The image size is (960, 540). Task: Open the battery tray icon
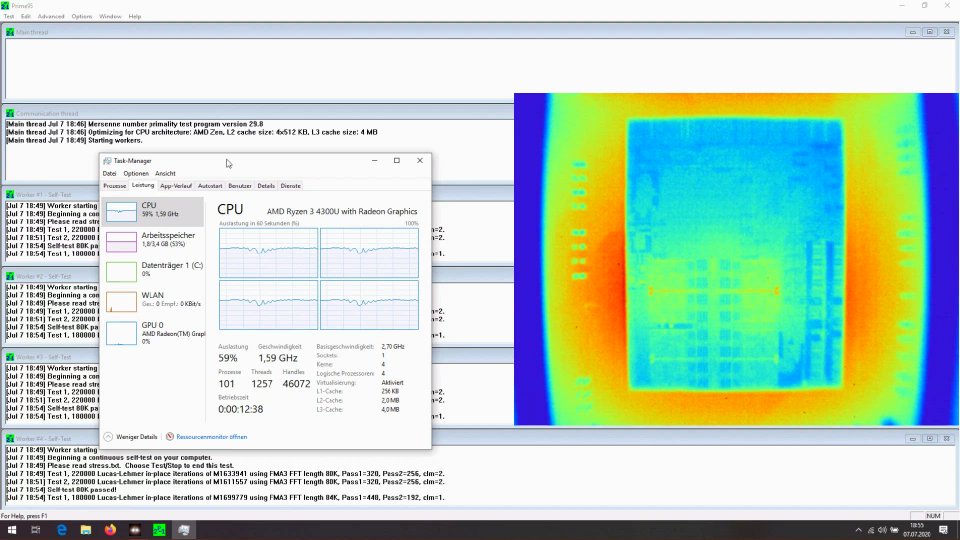point(894,530)
